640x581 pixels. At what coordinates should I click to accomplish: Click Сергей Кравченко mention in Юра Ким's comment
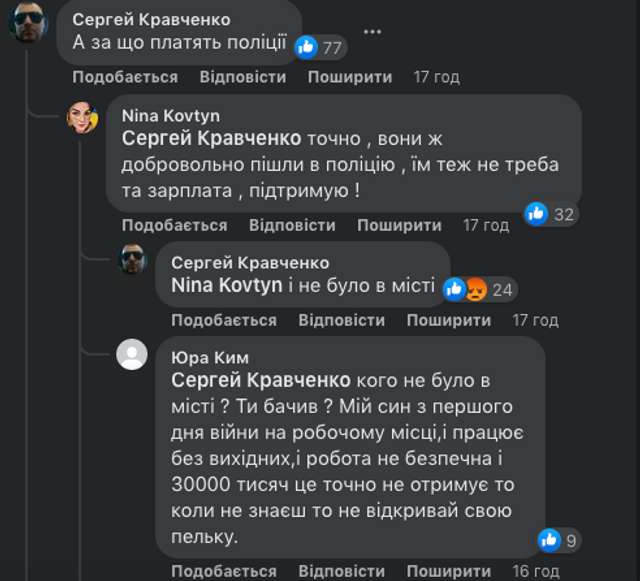click(260, 381)
